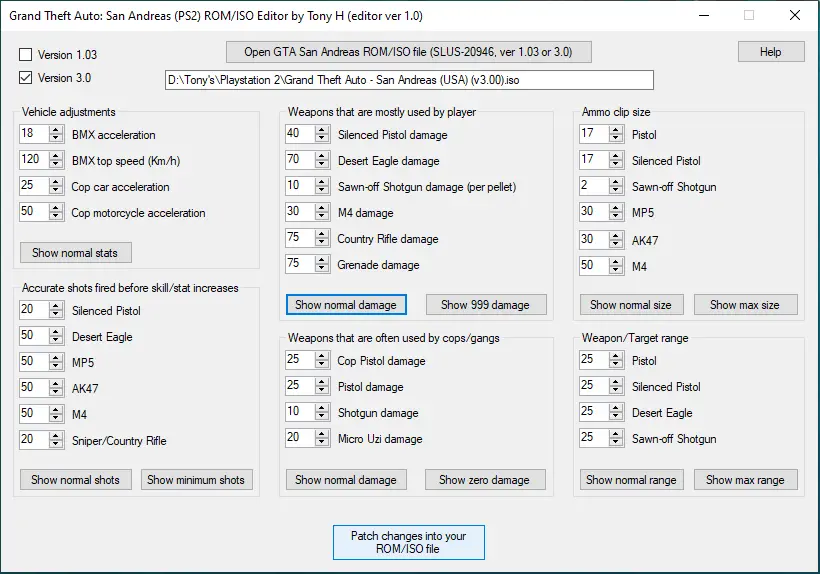820x574 pixels.
Task: Enable the Version 1.03 checkbox
Action: coord(25,54)
